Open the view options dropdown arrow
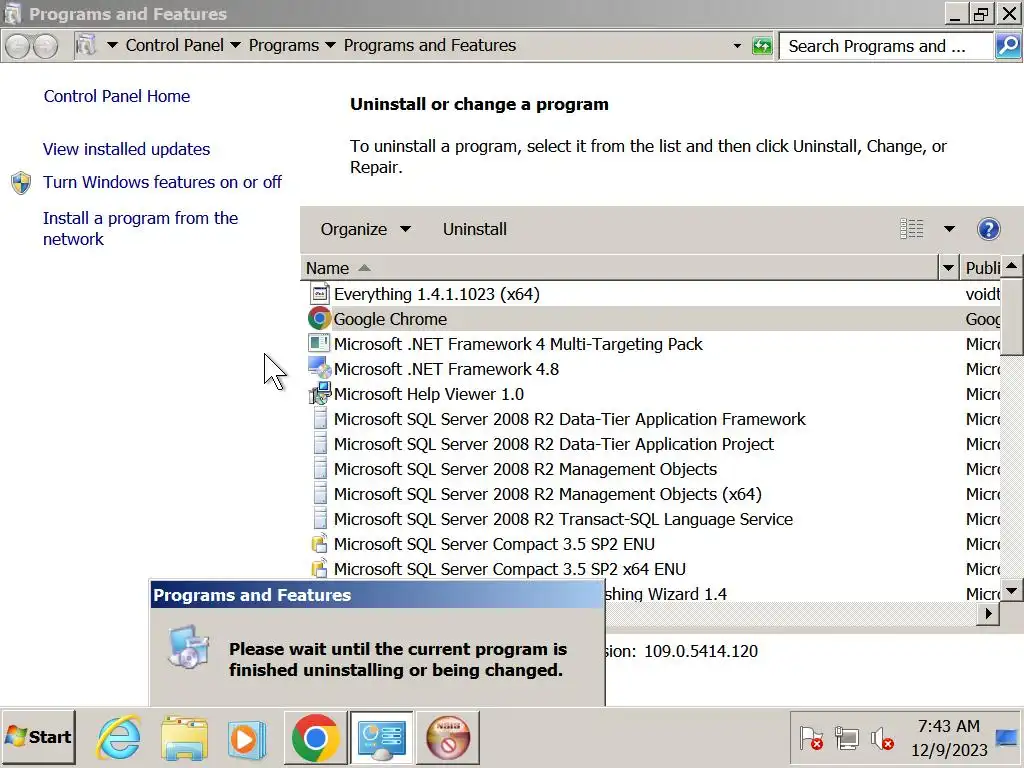 tap(949, 229)
